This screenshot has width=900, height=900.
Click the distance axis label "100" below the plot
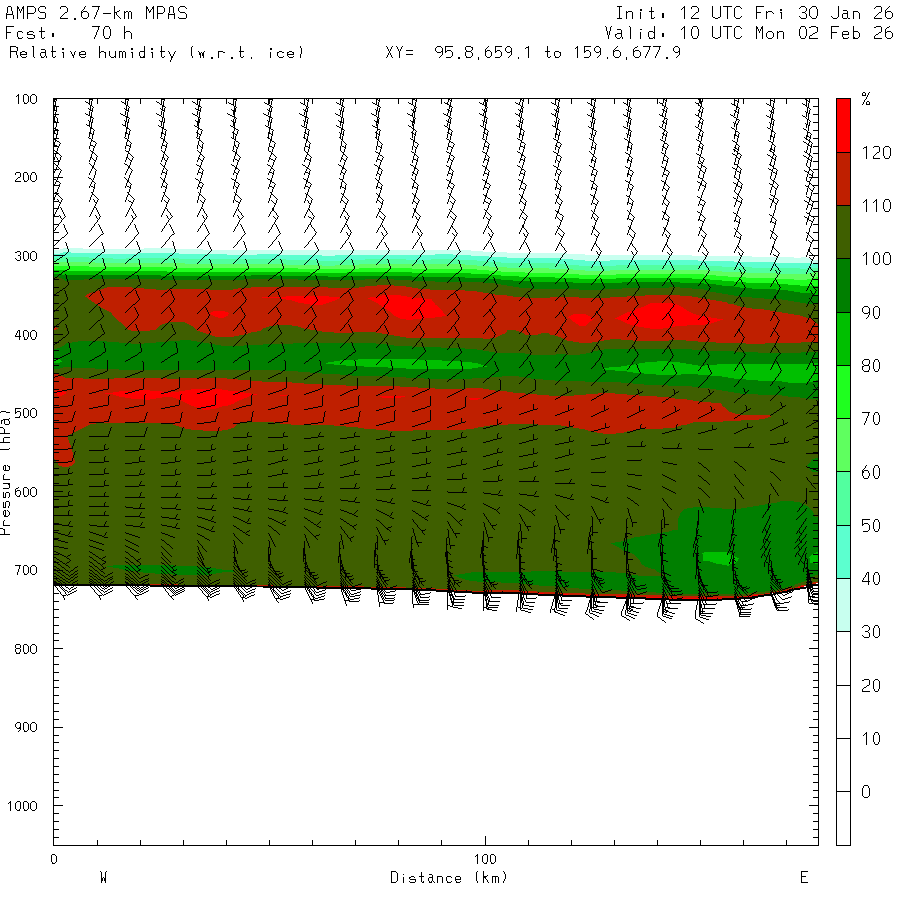(x=485, y=859)
